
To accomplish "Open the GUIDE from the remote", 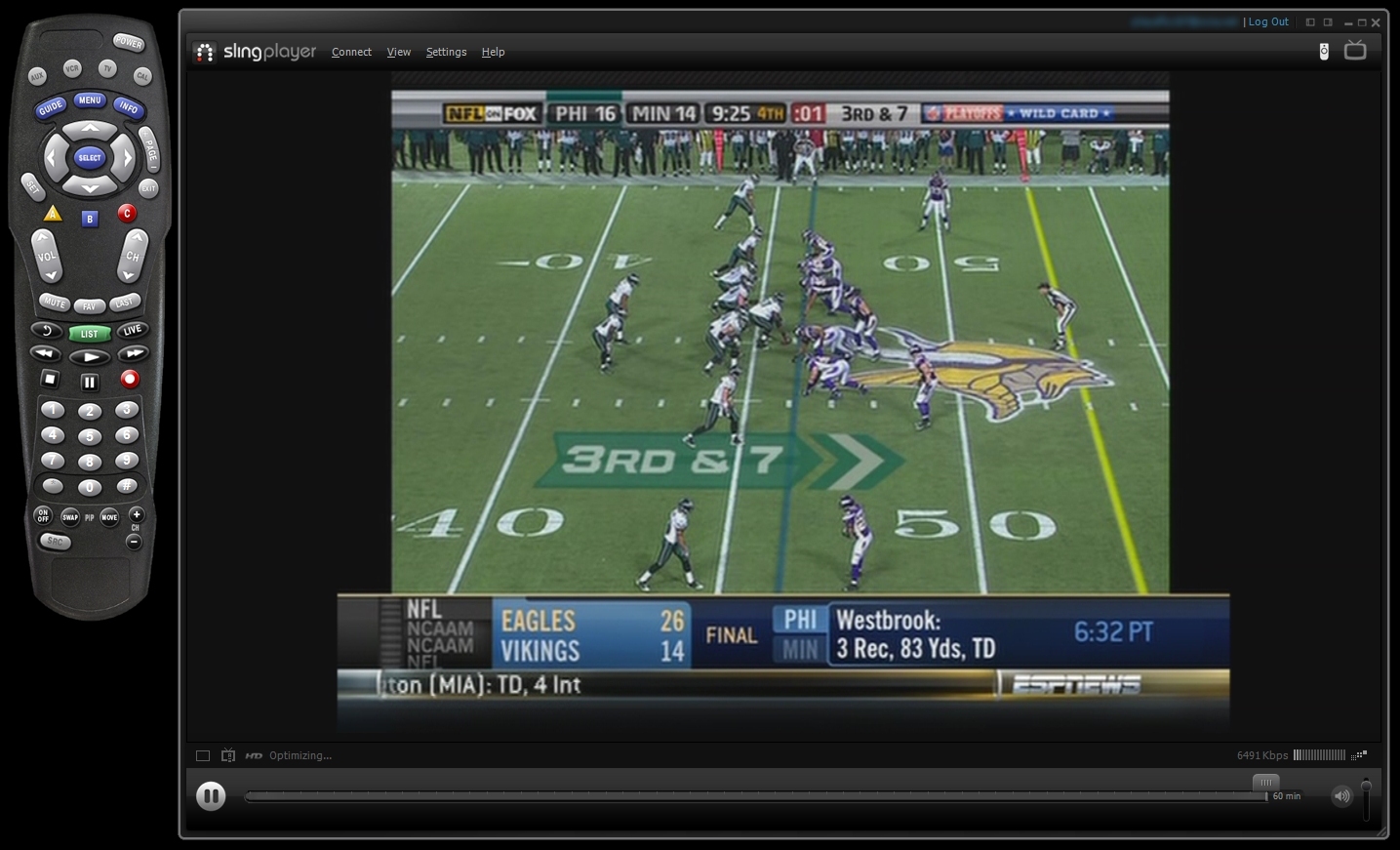I will (x=51, y=108).
